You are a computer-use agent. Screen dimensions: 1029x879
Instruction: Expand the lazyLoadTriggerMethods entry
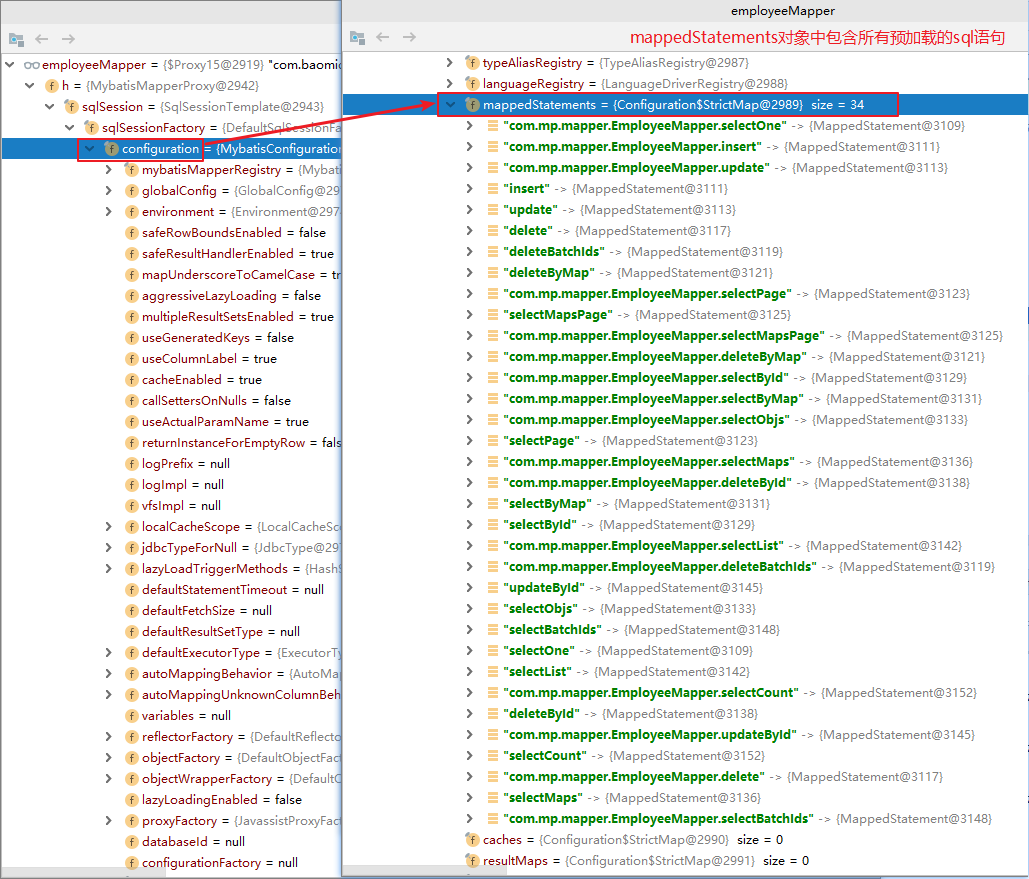point(109,568)
